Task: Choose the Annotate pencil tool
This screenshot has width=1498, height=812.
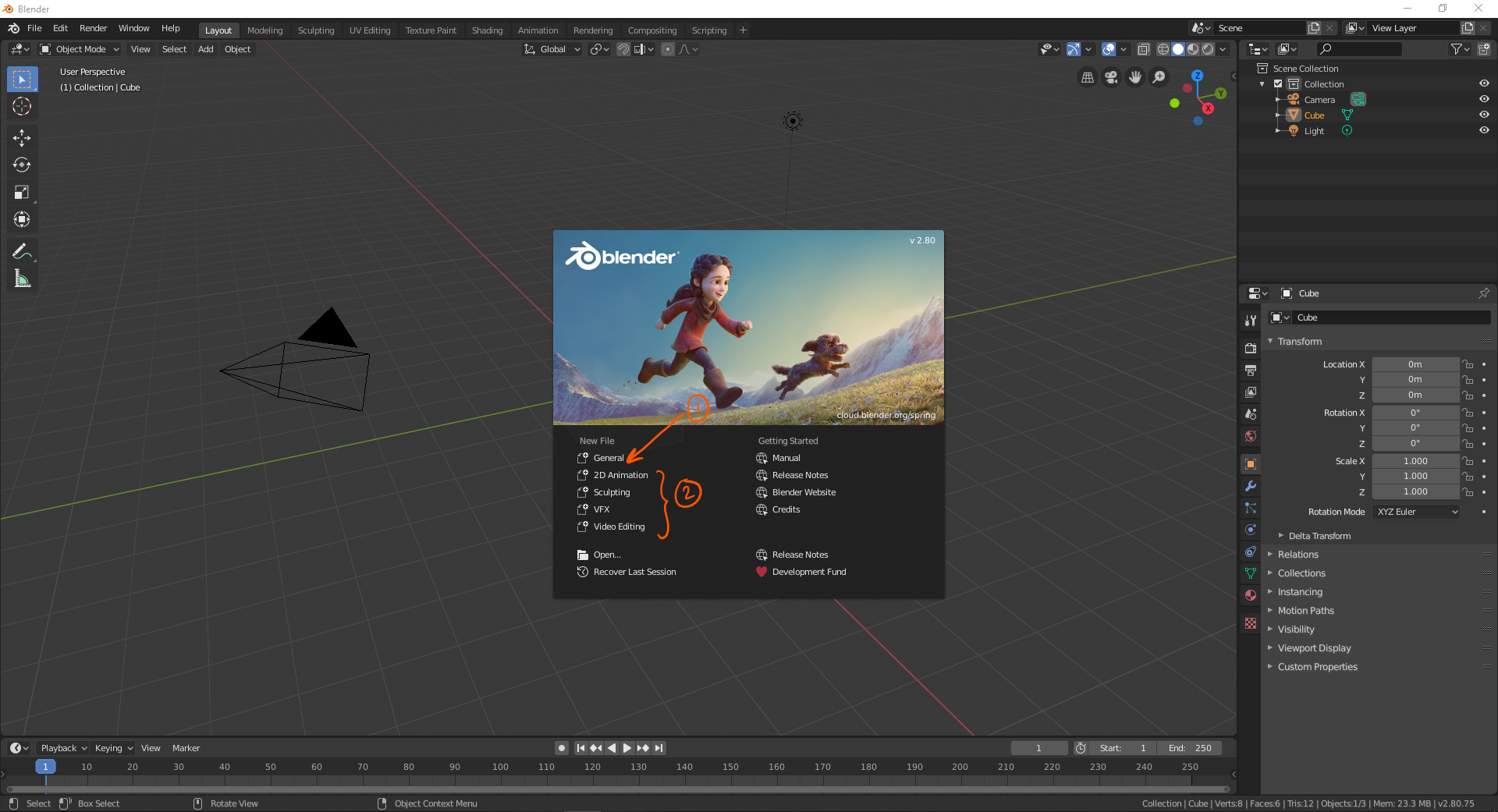Action: pos(22,251)
